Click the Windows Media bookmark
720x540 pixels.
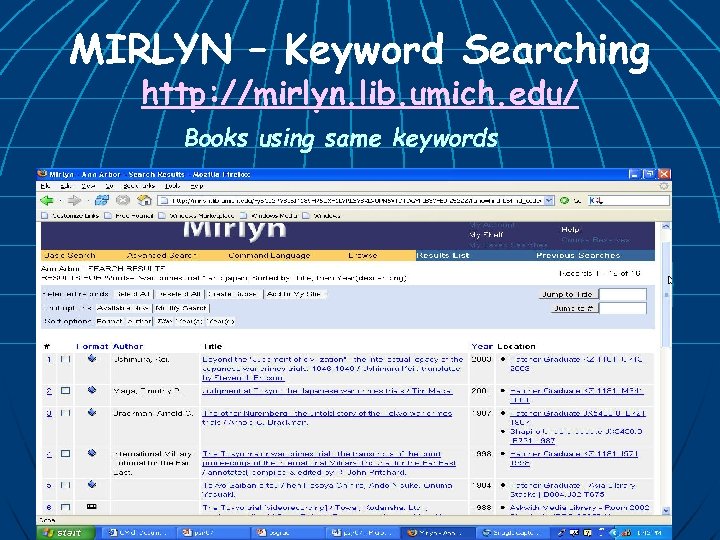click(269, 215)
